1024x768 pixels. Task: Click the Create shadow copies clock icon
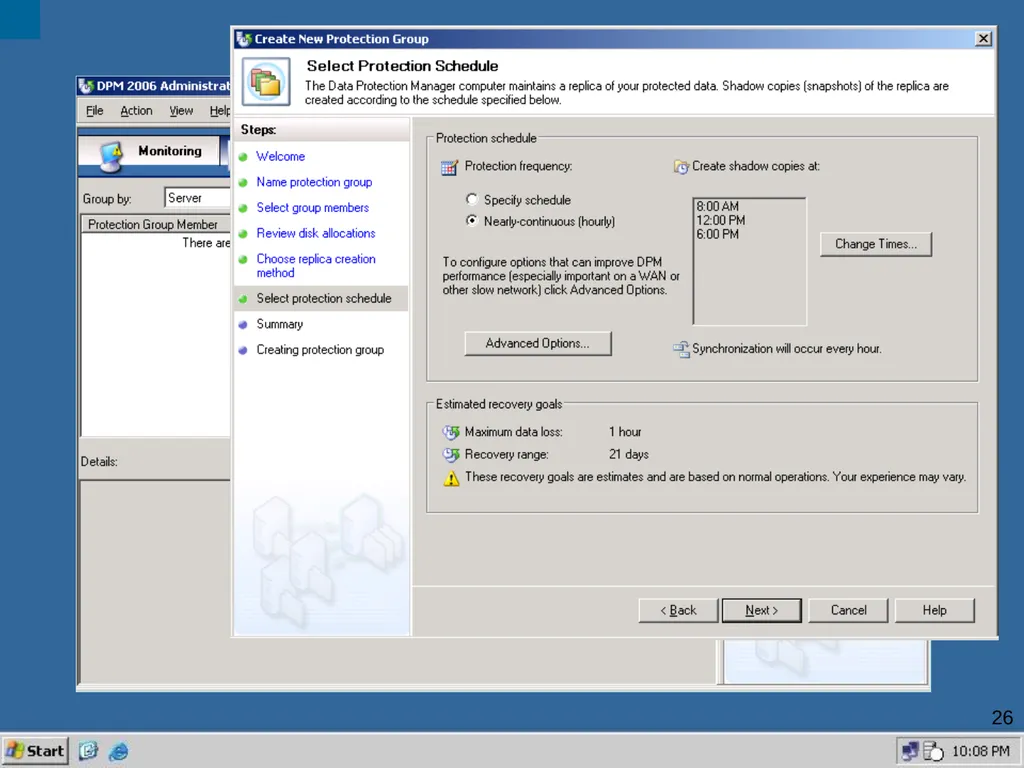point(681,167)
